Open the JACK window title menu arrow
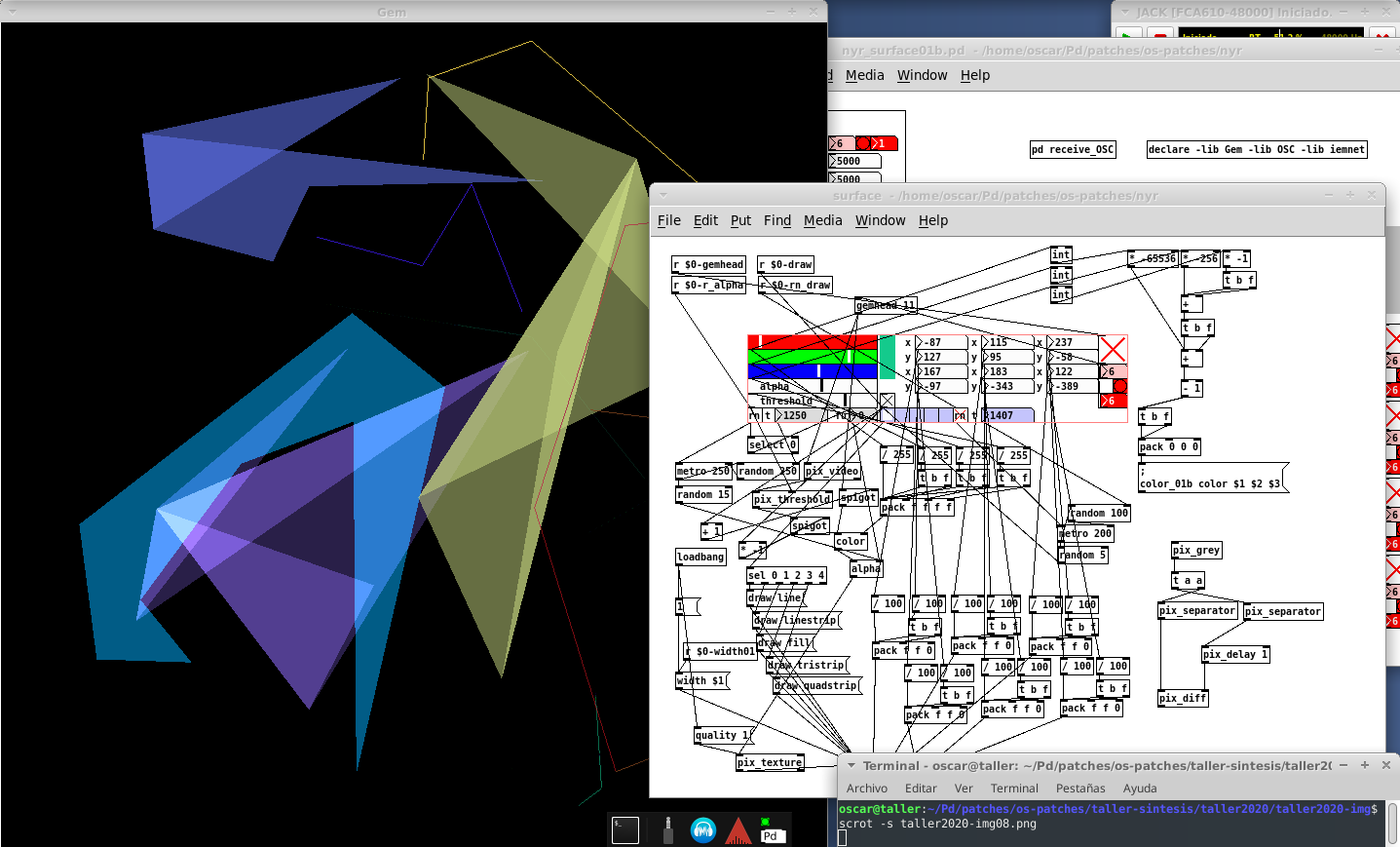1400x847 pixels. pyautogui.click(x=1124, y=12)
